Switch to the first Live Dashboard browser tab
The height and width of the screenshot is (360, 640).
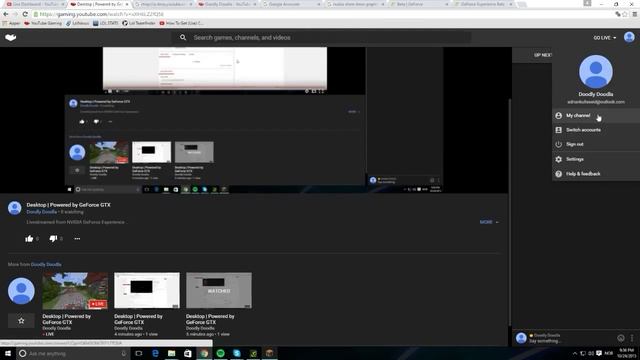[x=35, y=4]
